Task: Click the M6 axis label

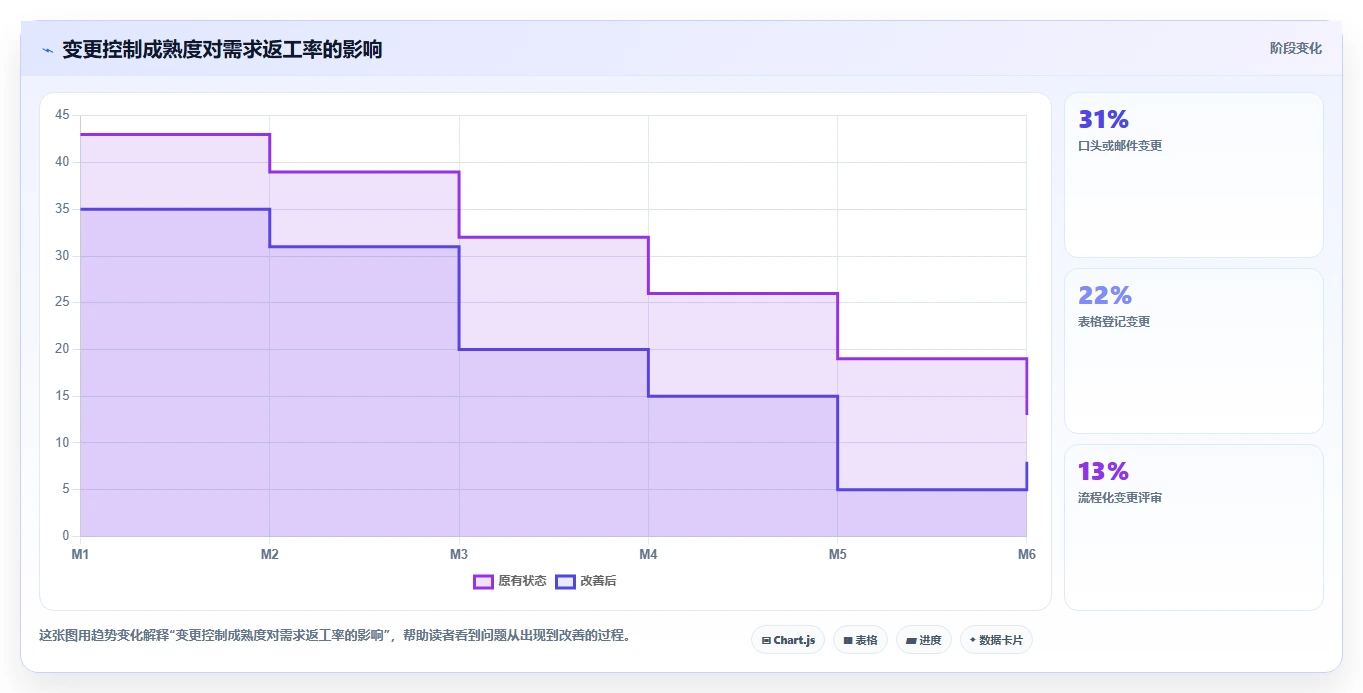Action: click(x=1026, y=554)
